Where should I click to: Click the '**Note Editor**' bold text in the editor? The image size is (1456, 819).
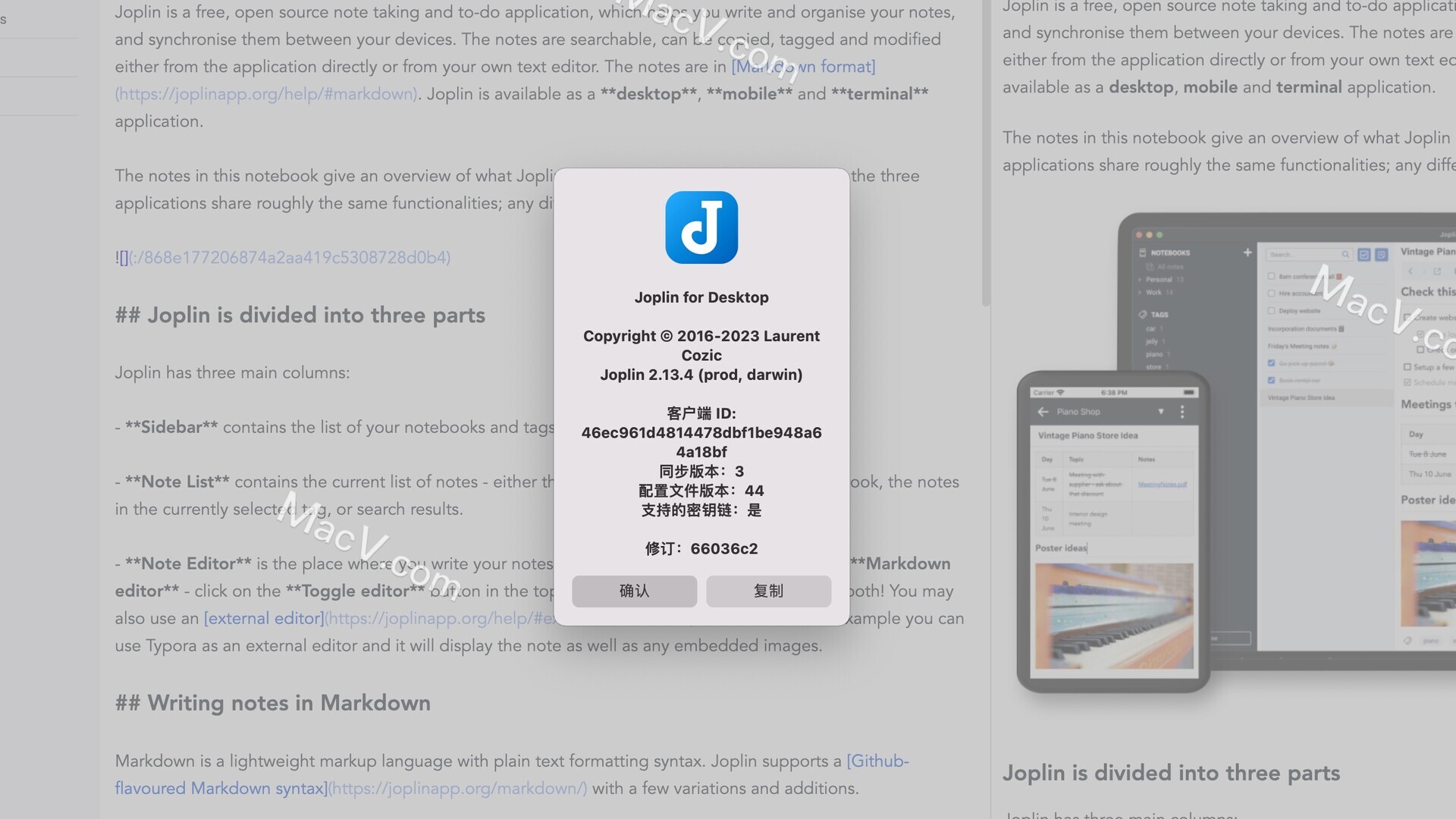(188, 563)
